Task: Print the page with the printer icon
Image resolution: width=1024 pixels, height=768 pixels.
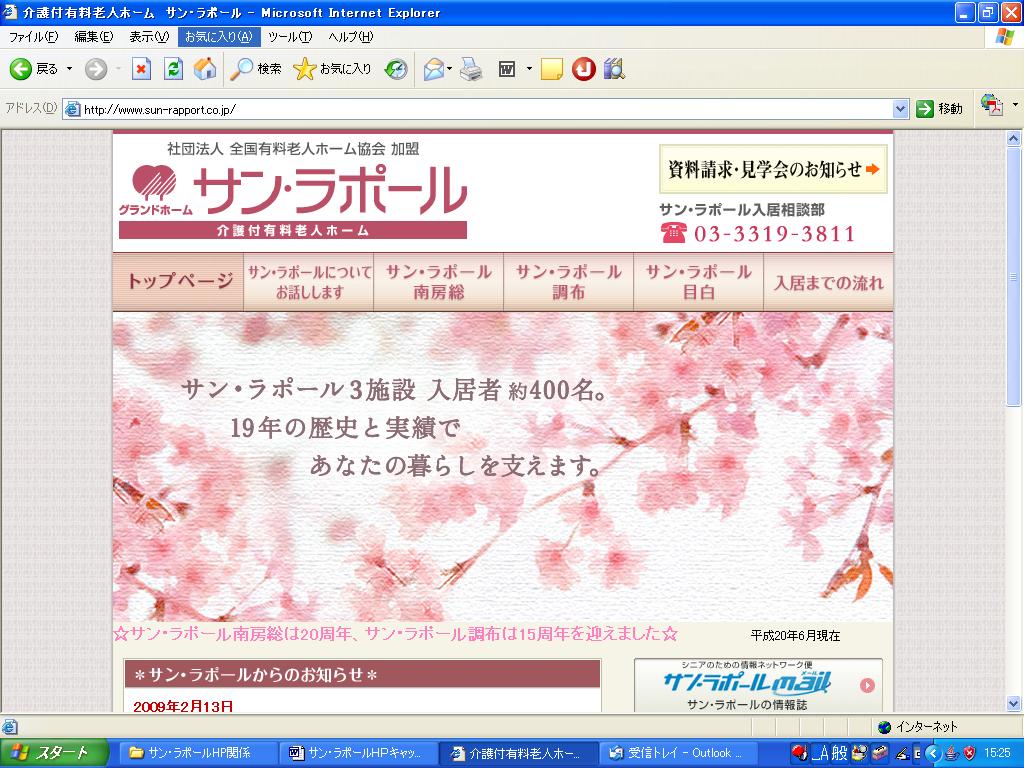Action: pos(472,69)
